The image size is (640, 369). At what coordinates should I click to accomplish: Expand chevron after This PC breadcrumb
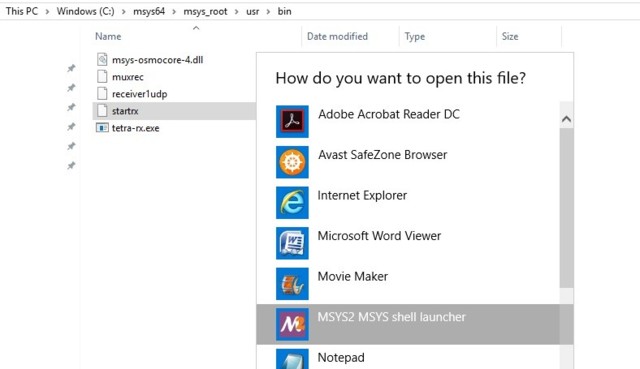(47, 11)
